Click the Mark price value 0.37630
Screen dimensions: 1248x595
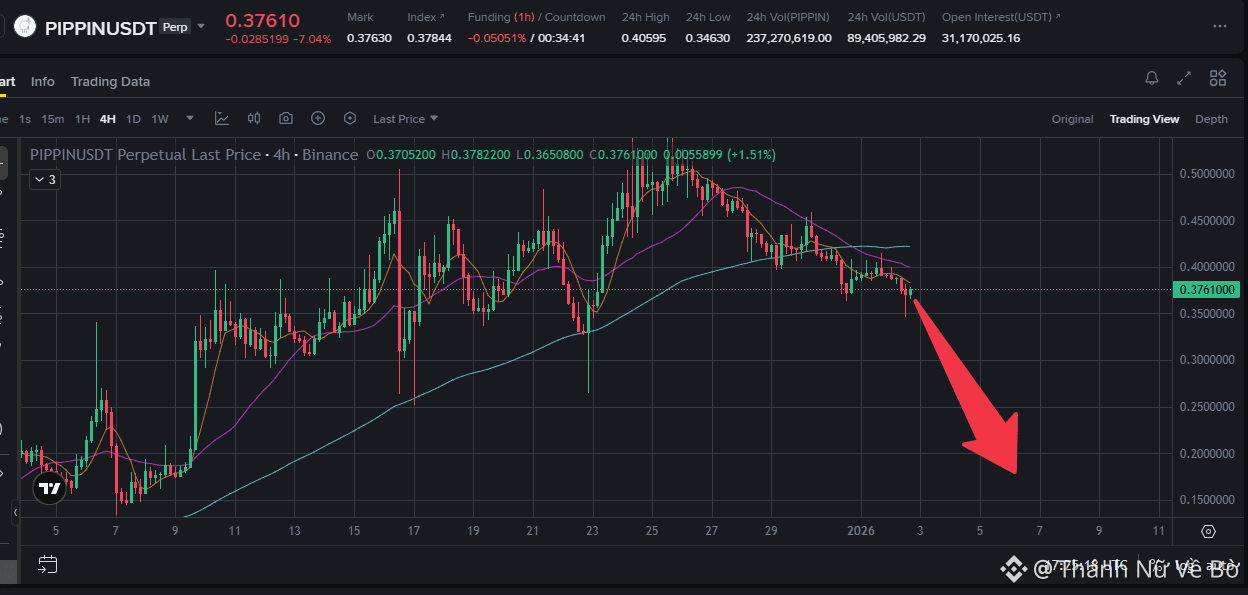(x=368, y=38)
